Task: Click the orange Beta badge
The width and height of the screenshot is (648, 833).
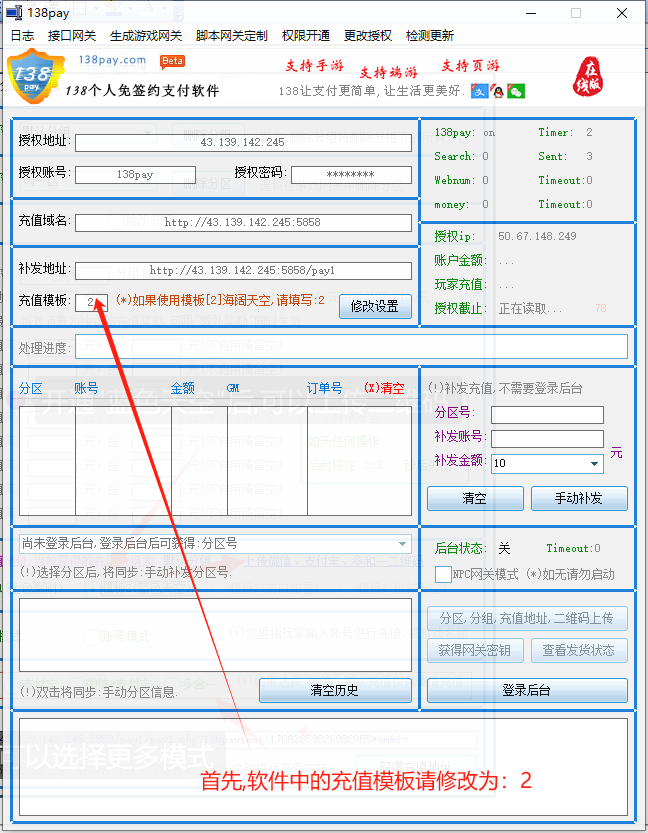Action: [172, 61]
